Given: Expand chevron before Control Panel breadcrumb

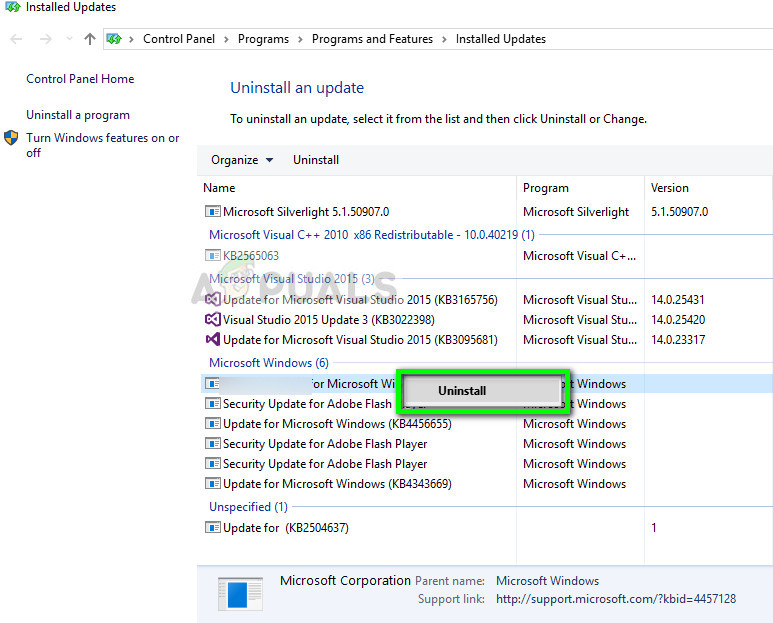Looking at the screenshot, I should coord(132,39).
